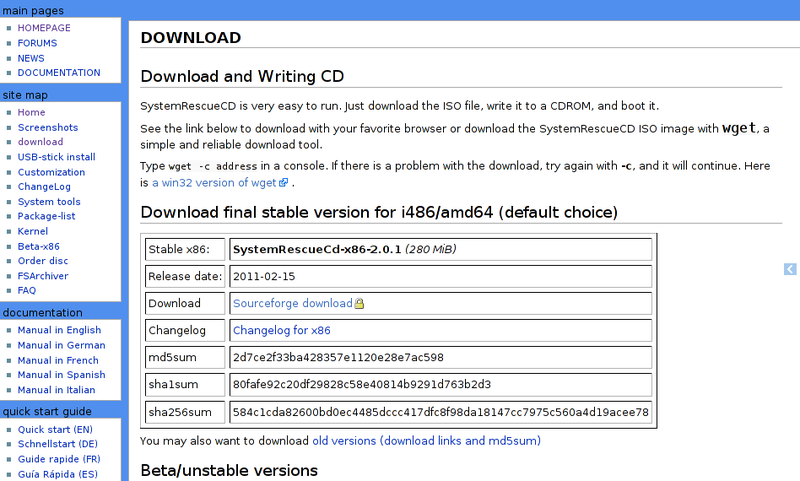Open Changelog for x86 link

click(281, 330)
